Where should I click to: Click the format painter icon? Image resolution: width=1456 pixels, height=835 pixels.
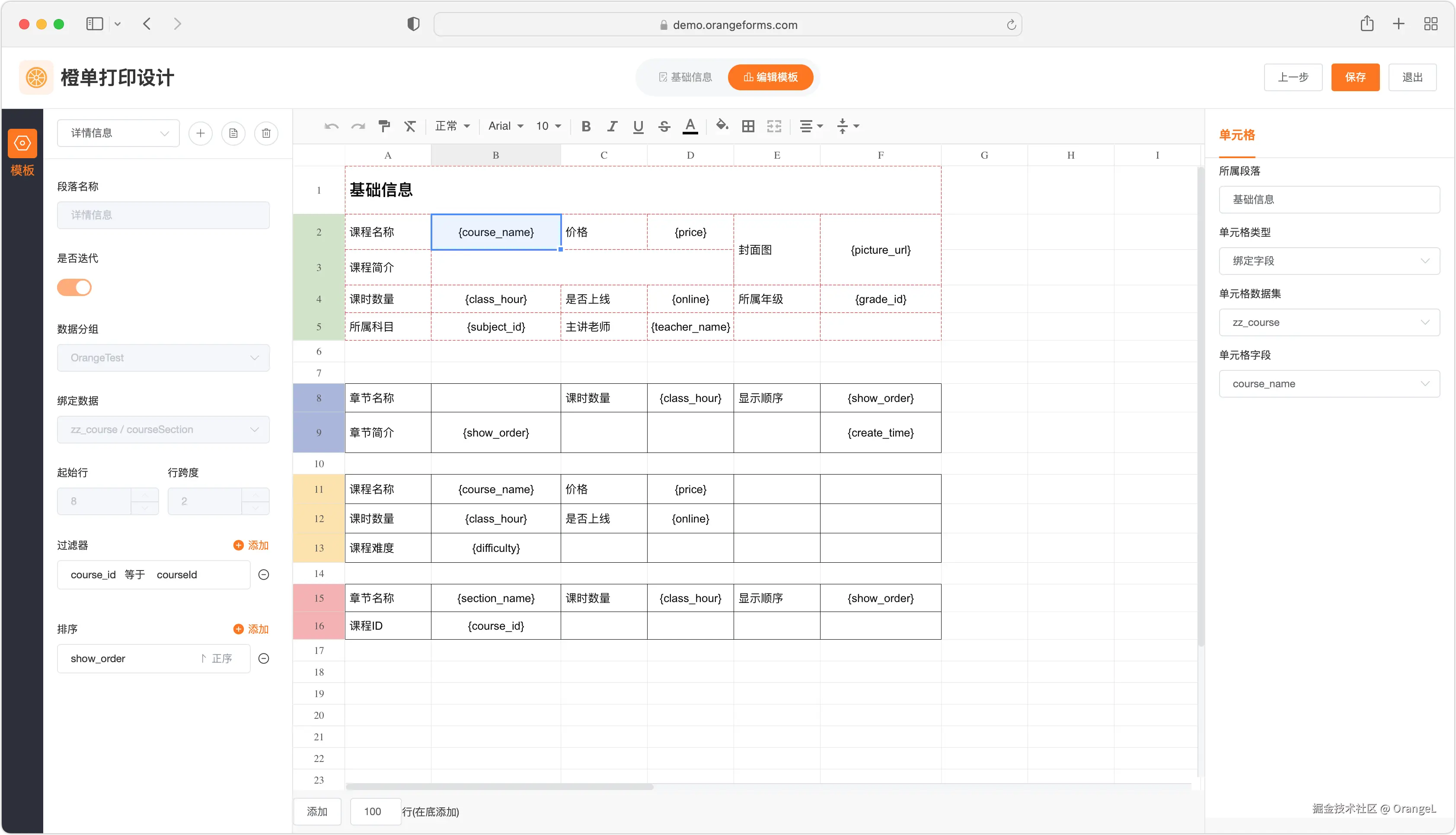(x=384, y=126)
